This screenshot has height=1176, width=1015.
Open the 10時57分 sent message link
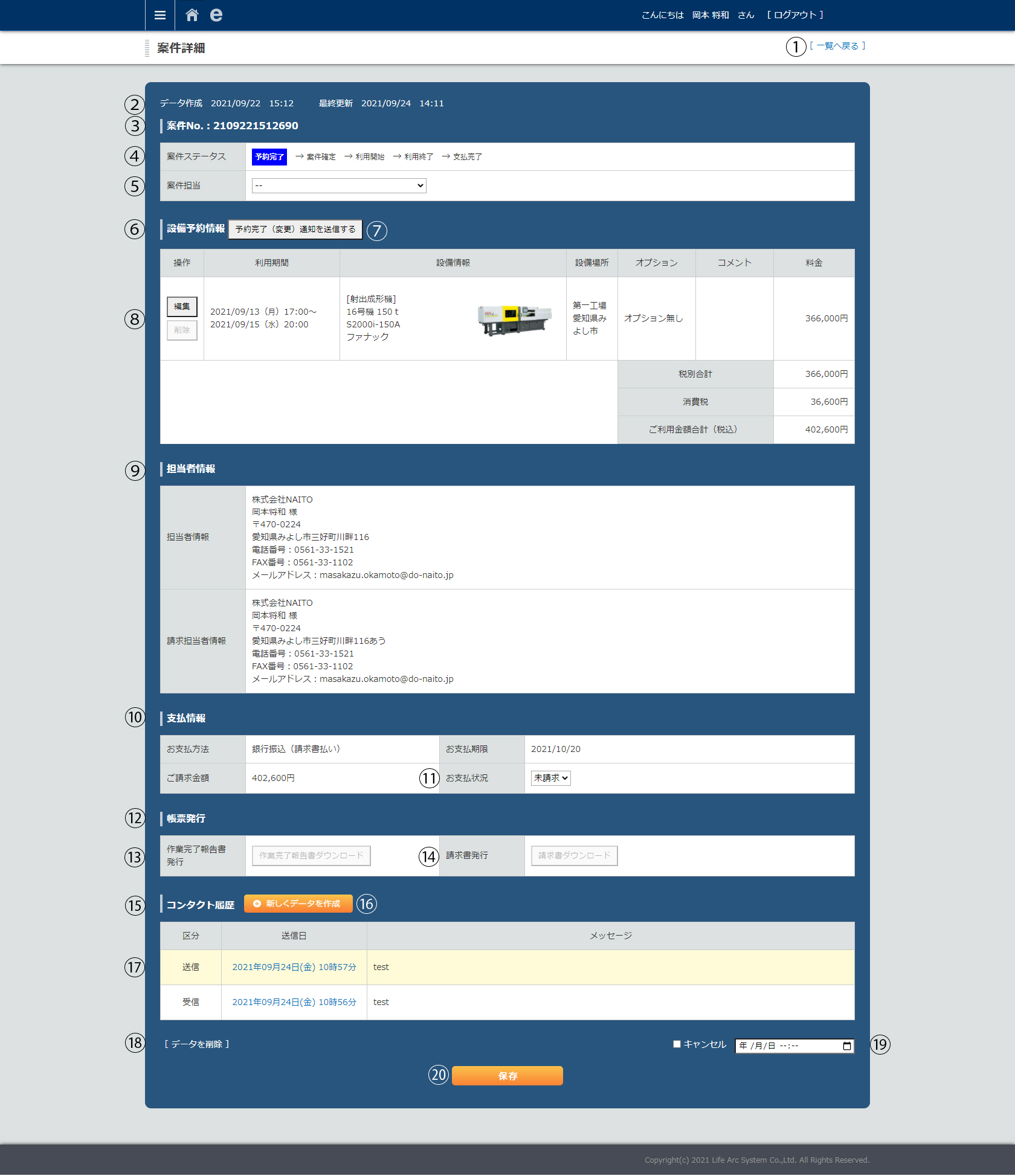point(294,968)
